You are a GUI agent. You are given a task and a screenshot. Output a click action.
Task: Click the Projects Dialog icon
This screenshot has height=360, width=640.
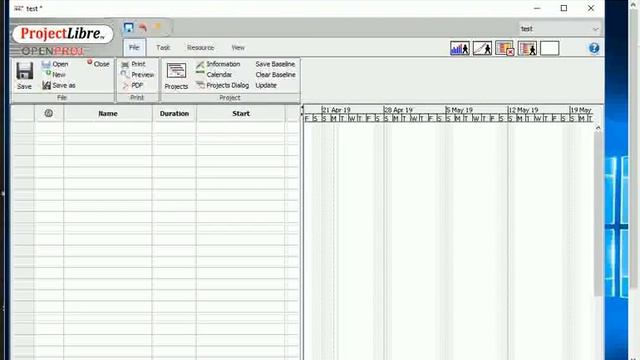(x=200, y=85)
